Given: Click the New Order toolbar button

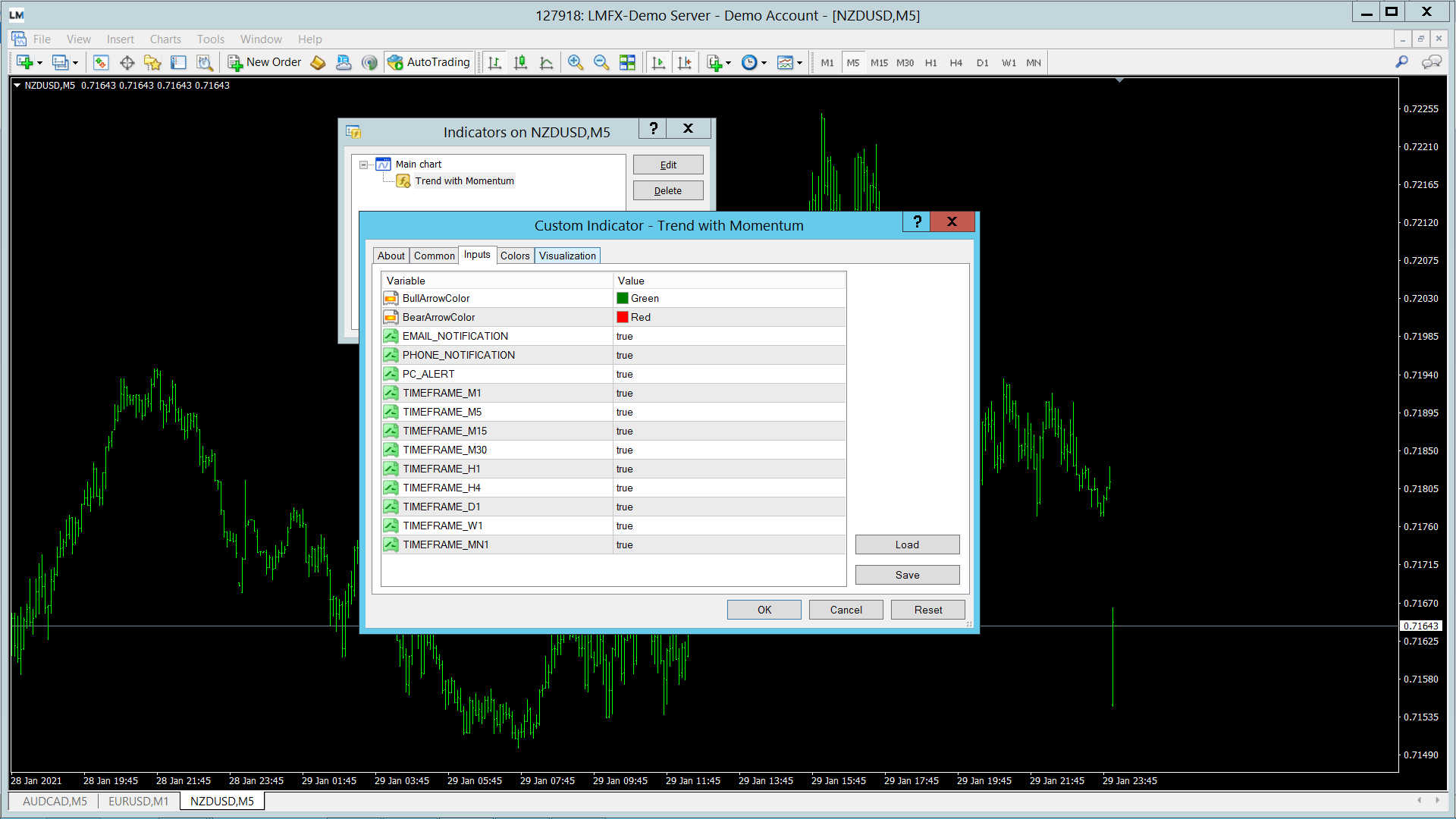Looking at the screenshot, I should [x=265, y=63].
